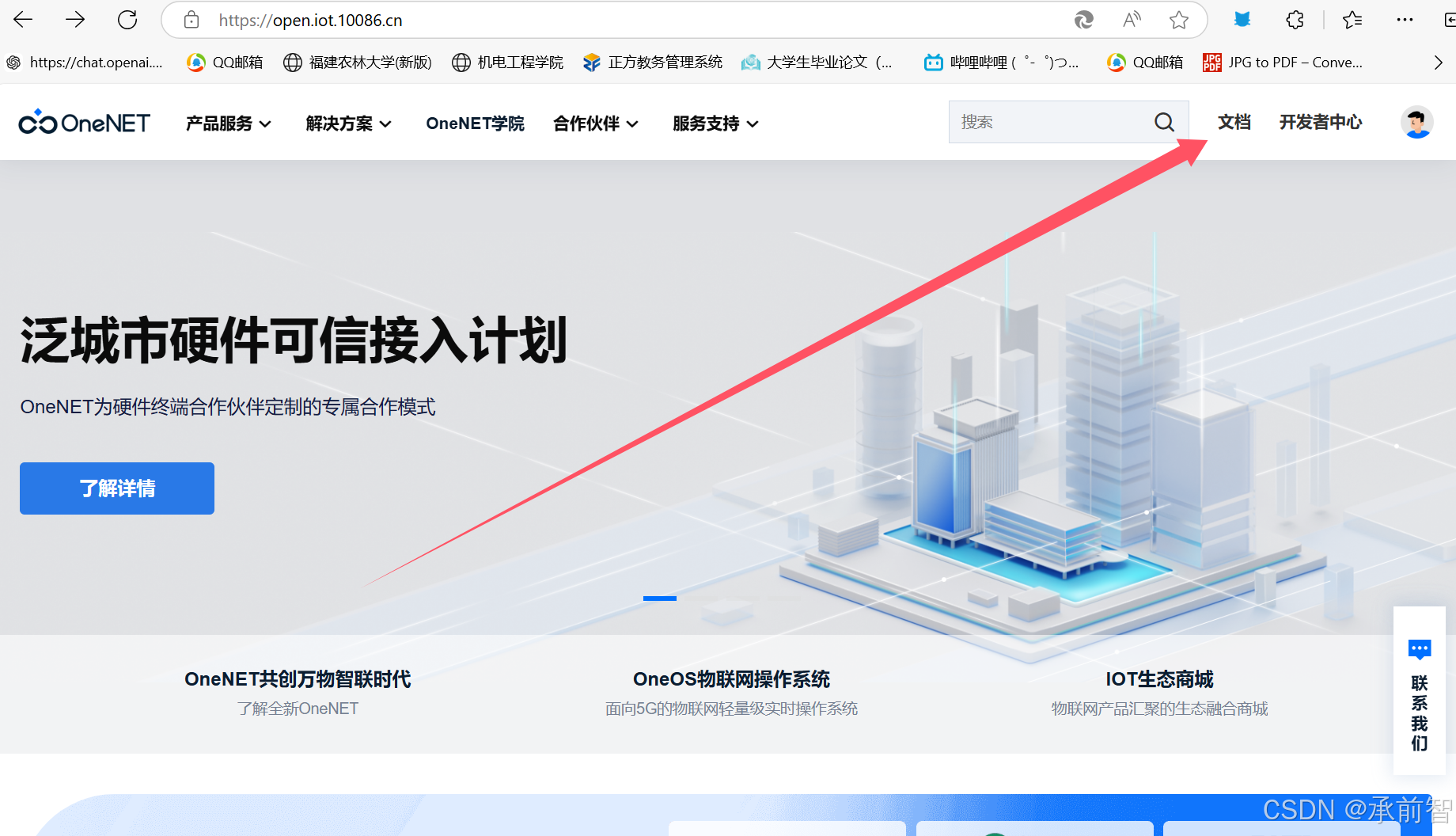1456x836 pixels.
Task: Open the 福建农林大学(新版) bookmark
Action: pyautogui.click(x=358, y=63)
